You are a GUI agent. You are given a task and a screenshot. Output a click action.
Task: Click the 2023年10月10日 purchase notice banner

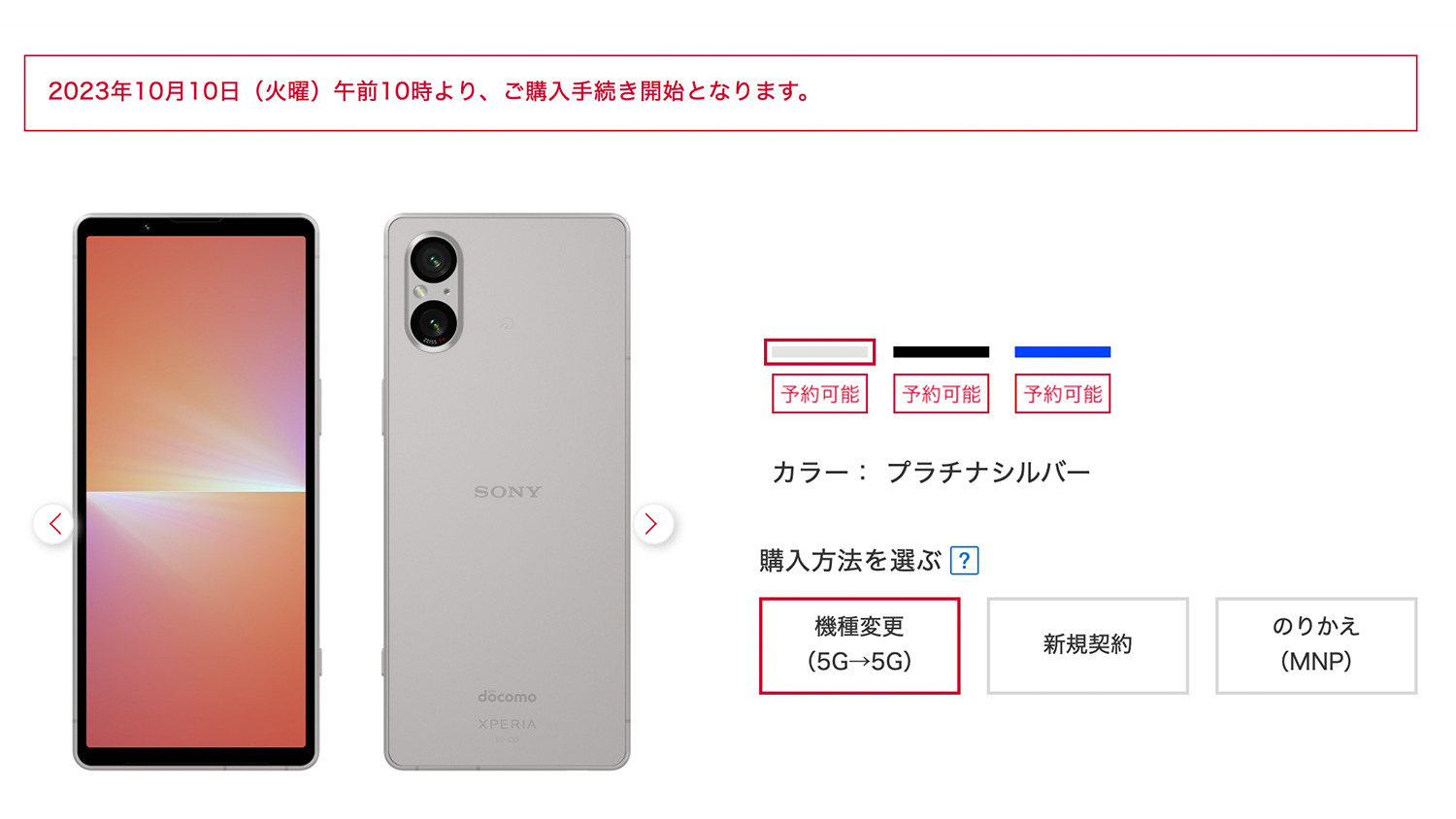point(720,93)
